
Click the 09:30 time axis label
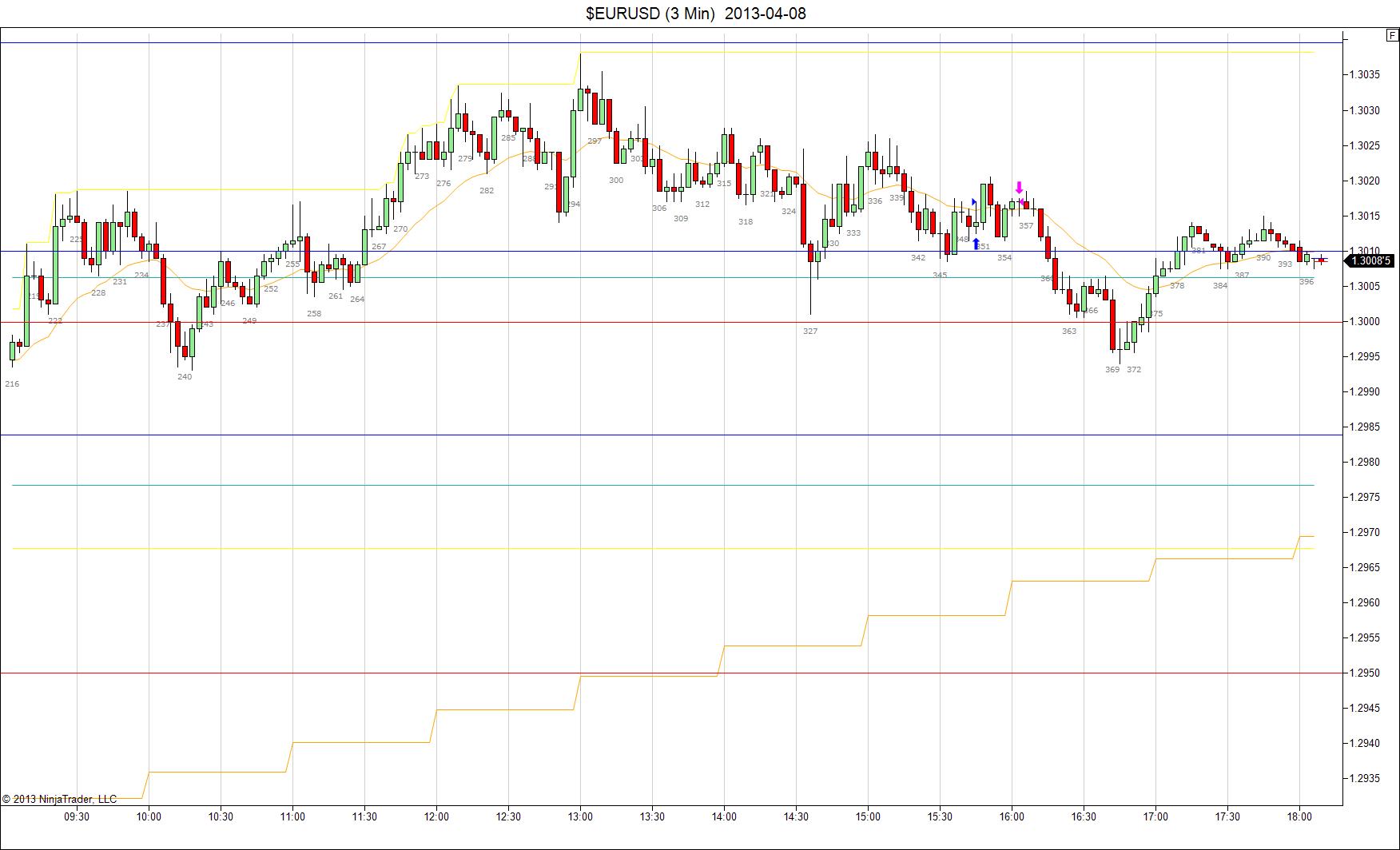point(77,816)
